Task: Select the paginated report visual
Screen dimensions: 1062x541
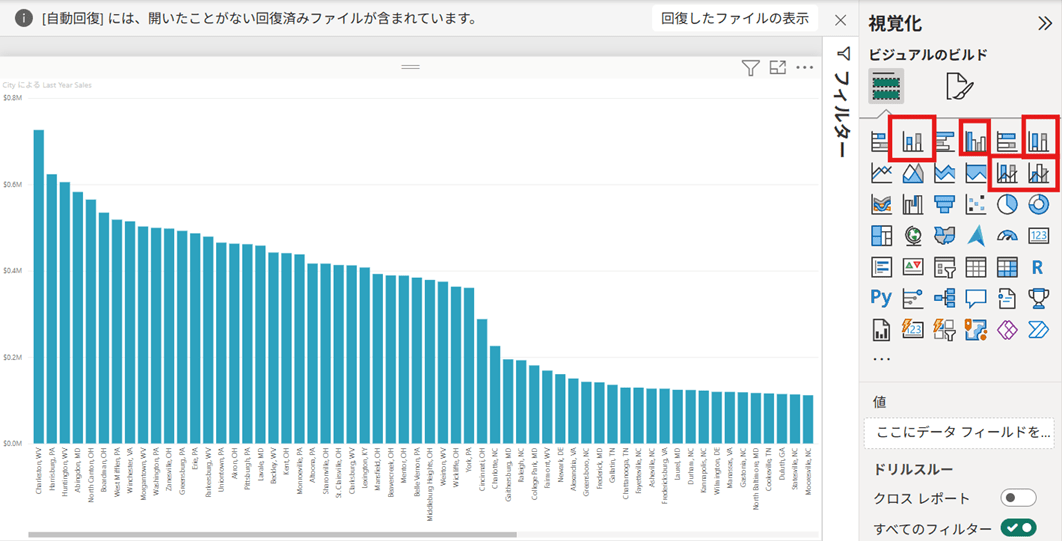Action: pos(880,329)
